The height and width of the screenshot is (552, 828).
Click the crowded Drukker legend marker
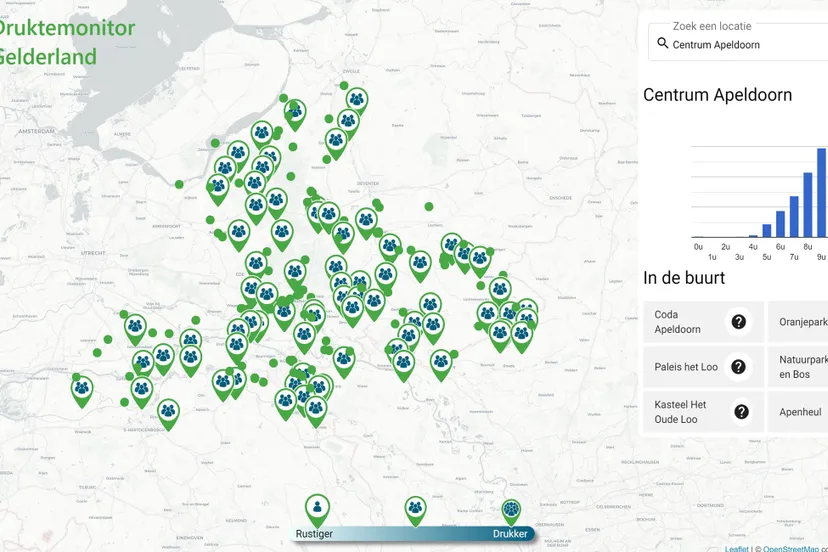point(511,512)
